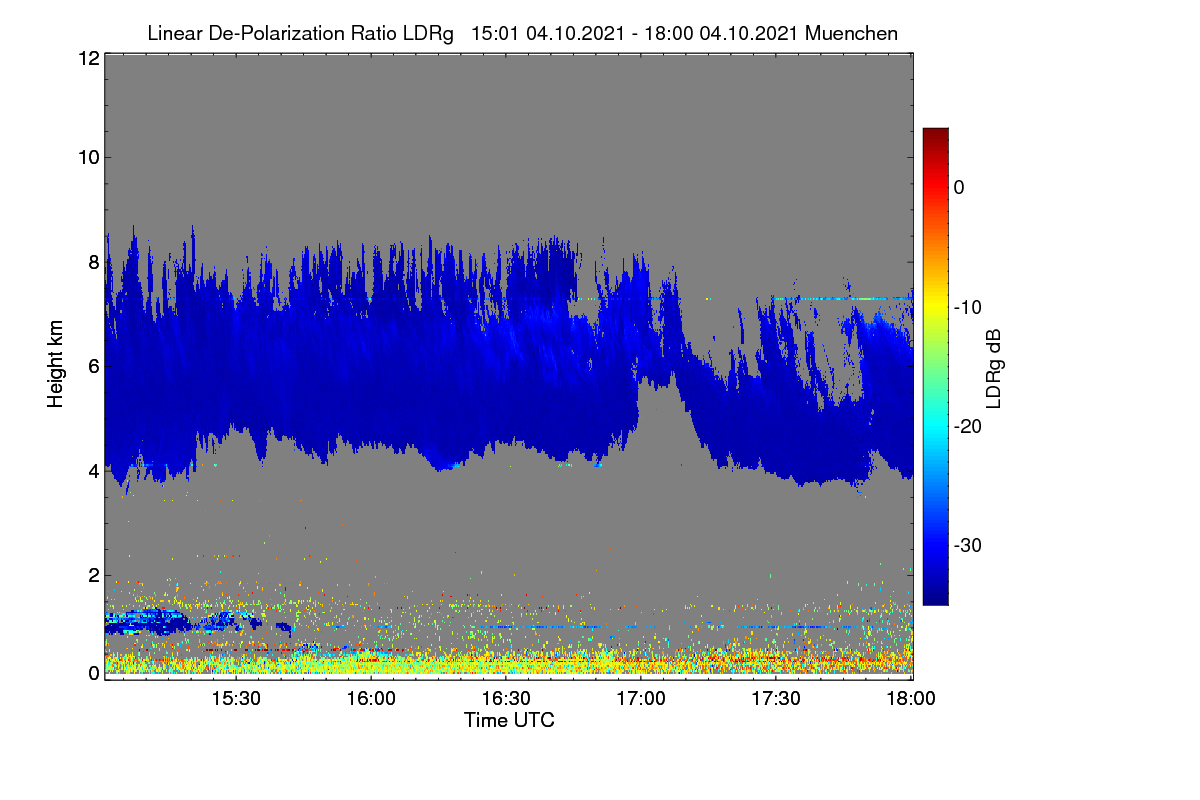
Task: Click the yellow -10 dB colorbar region
Action: click(x=935, y=307)
